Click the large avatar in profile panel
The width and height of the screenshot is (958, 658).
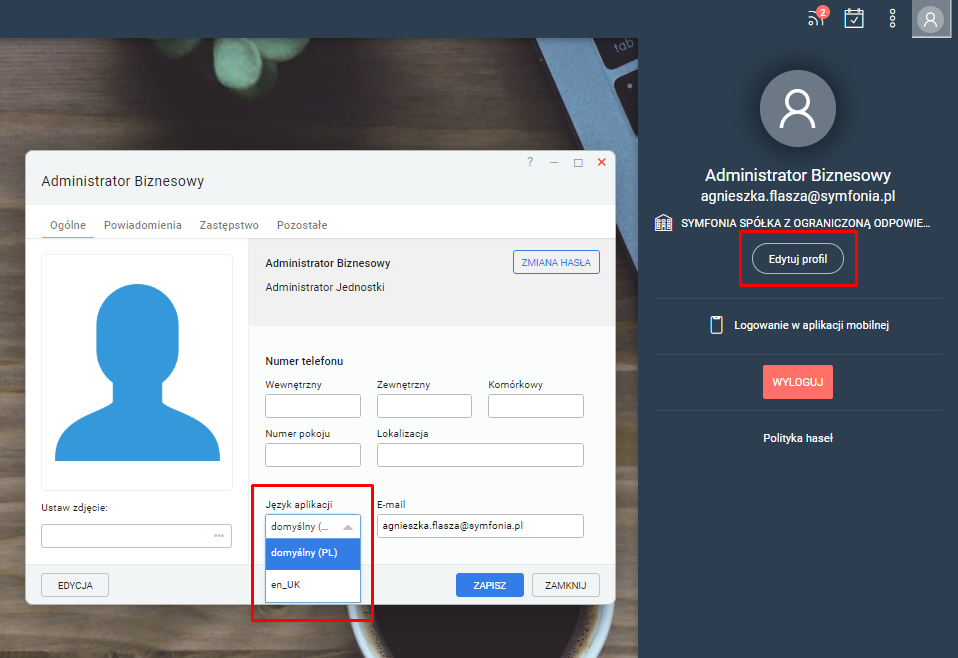[797, 109]
